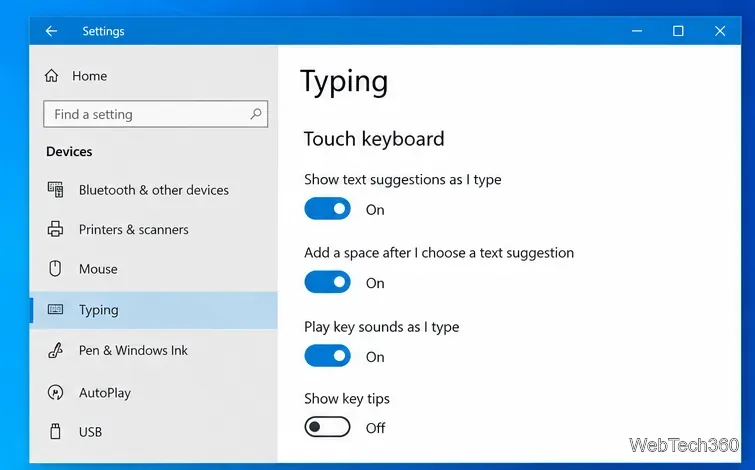Click the USB drive icon
The width and height of the screenshot is (755, 470).
point(55,431)
